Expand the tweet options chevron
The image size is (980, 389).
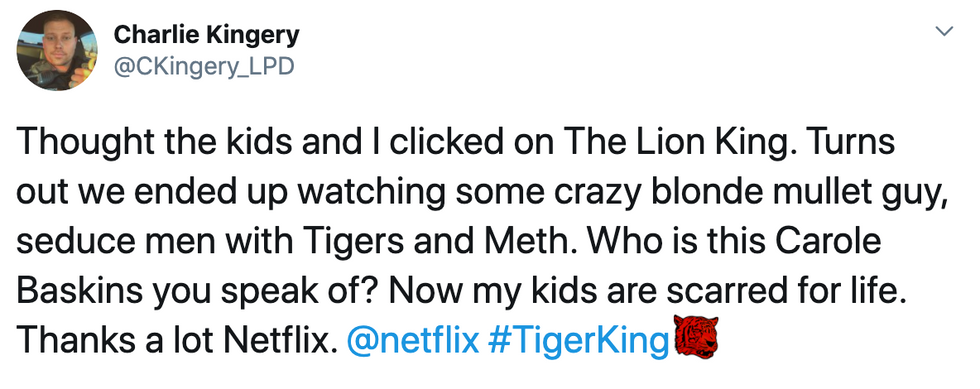946,31
